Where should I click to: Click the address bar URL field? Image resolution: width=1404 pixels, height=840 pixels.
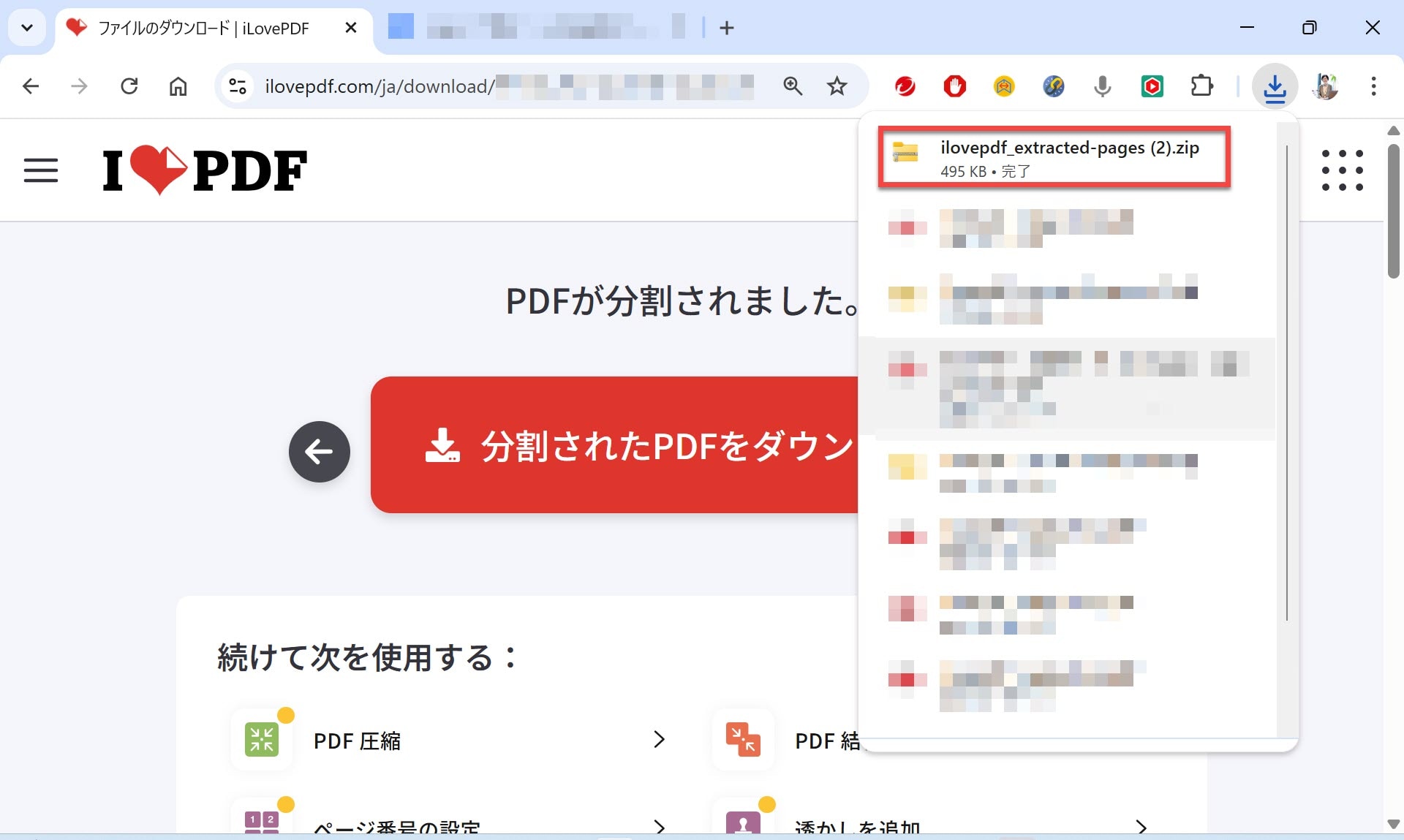[x=512, y=86]
